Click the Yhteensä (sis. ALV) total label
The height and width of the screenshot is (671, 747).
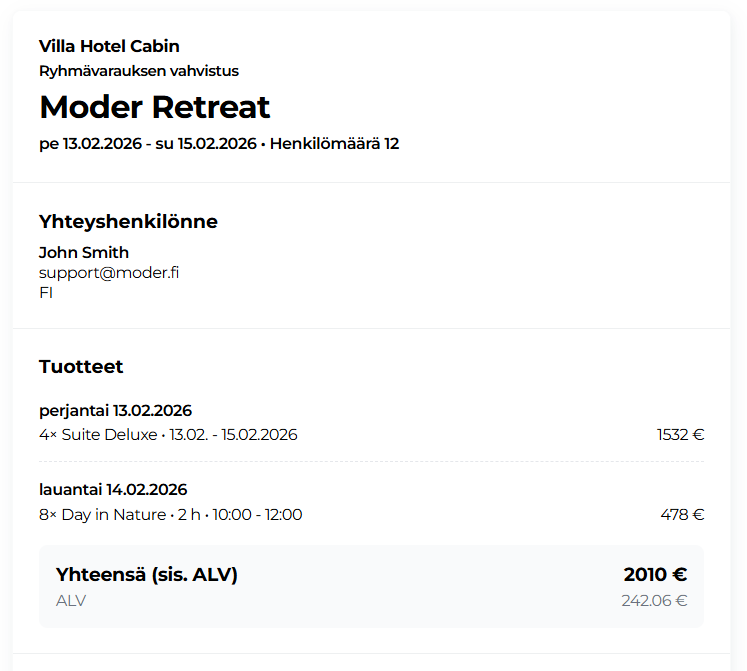tap(147, 574)
